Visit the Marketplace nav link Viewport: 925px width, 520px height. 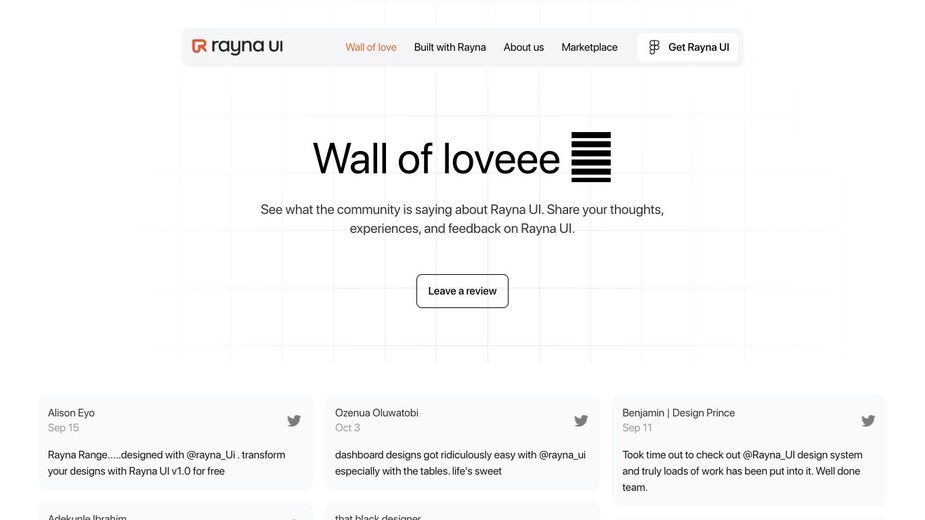click(589, 47)
